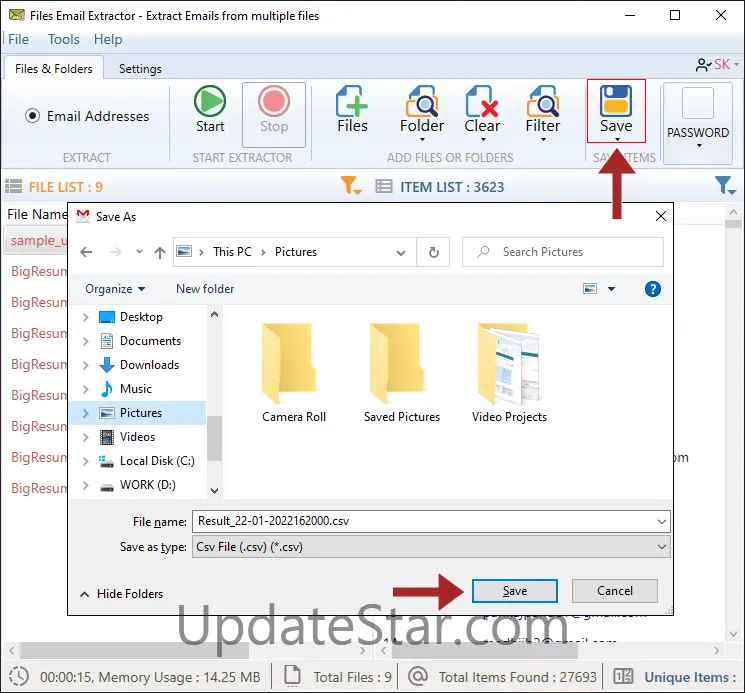
Task: Click Hide Folders
Action: tap(122, 594)
